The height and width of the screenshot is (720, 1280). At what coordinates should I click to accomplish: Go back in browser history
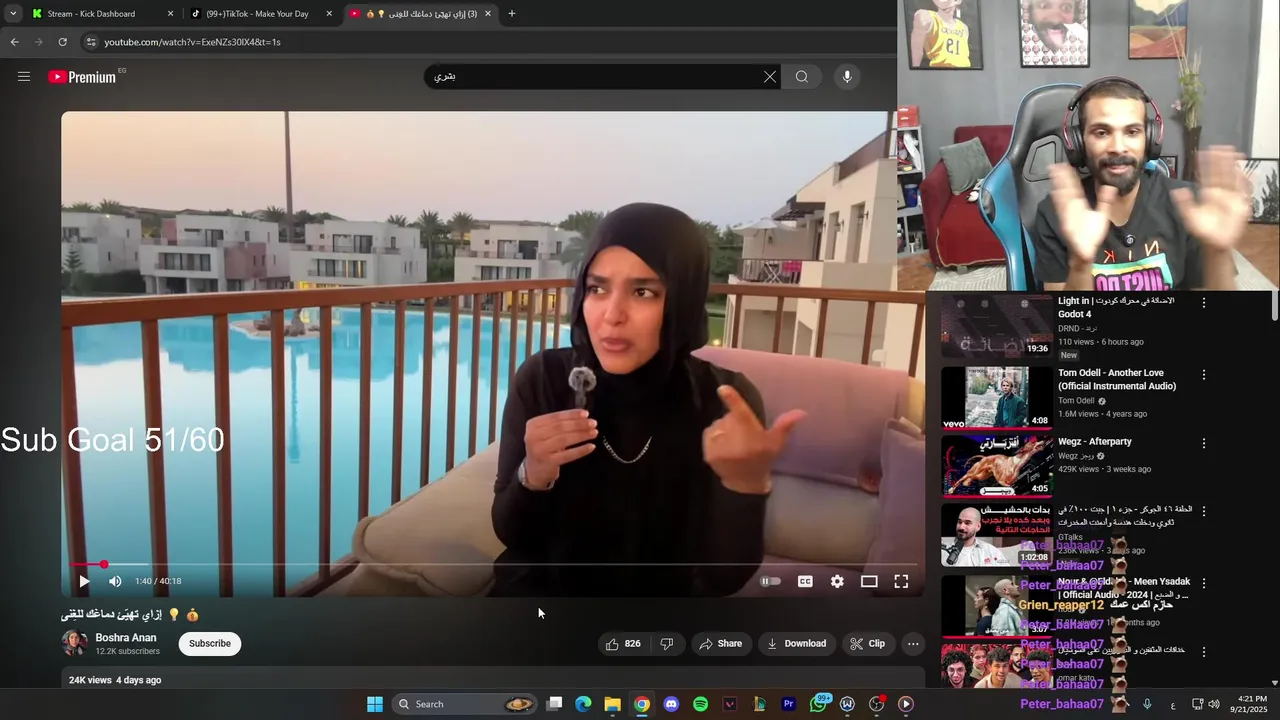tap(14, 42)
